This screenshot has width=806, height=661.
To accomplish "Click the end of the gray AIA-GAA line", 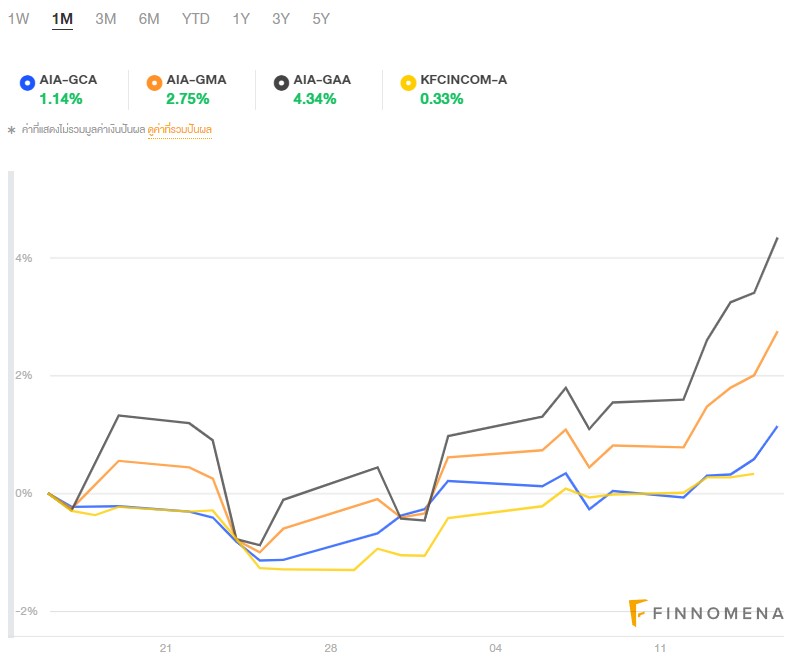I will coord(777,238).
